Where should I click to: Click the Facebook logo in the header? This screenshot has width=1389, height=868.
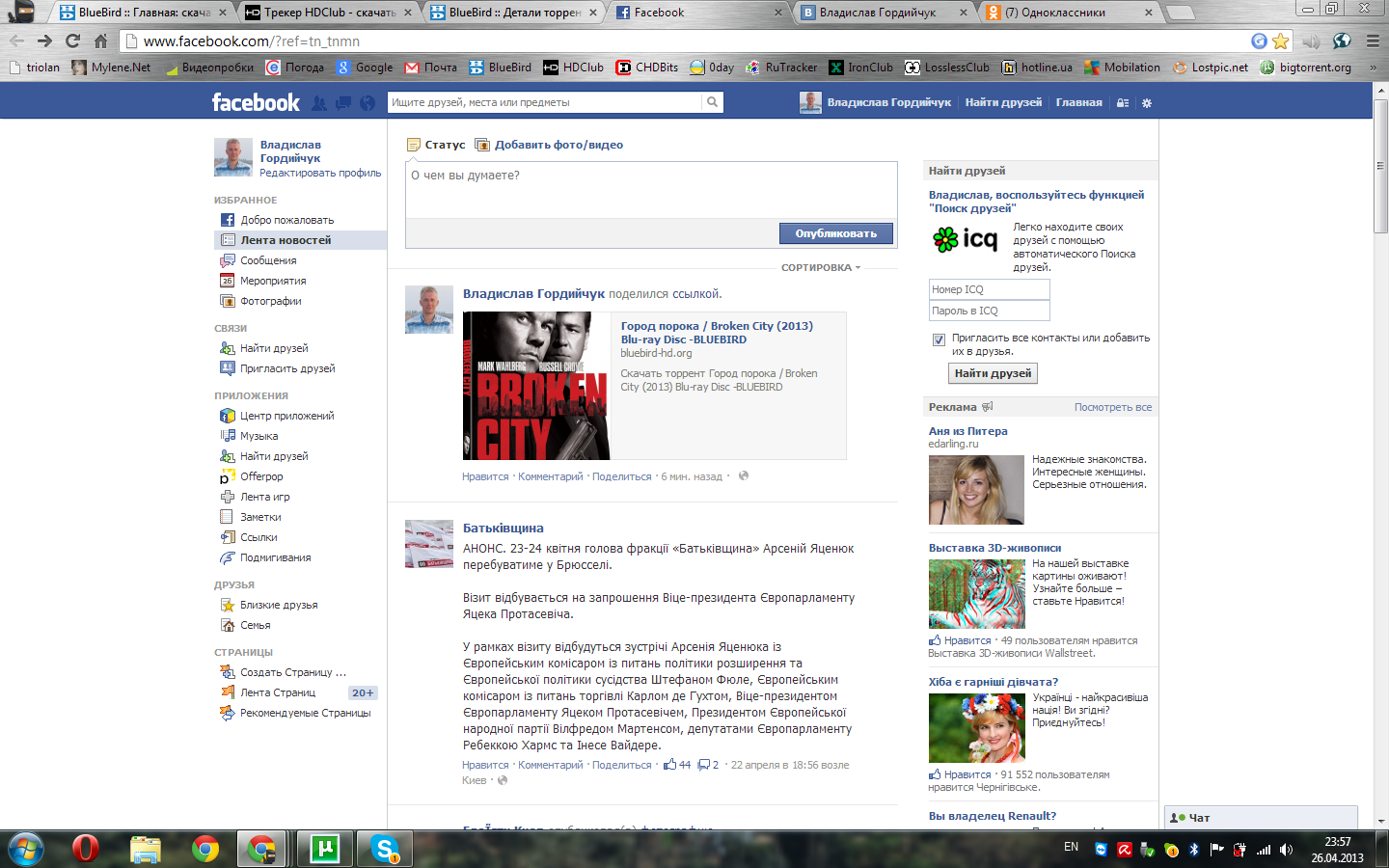[x=256, y=102]
